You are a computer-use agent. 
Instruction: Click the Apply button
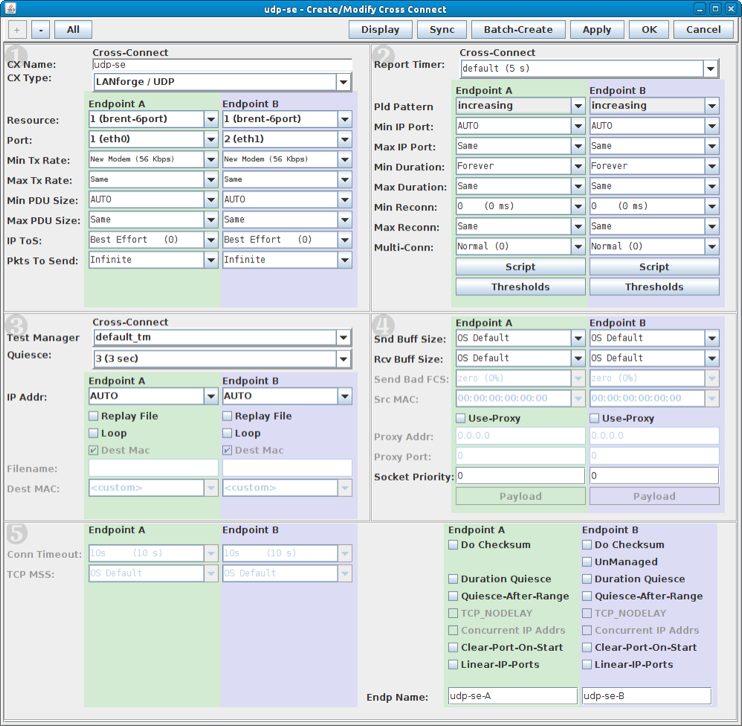pos(596,30)
